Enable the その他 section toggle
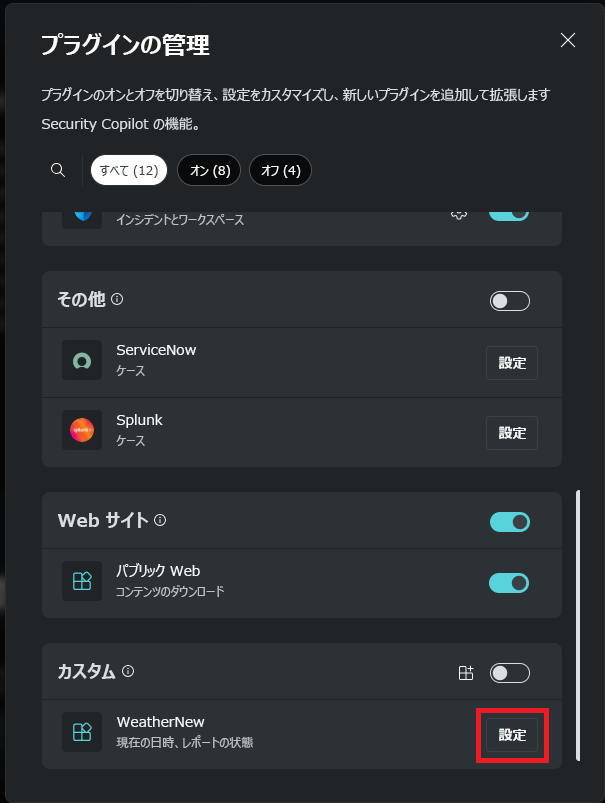Viewport: 605px width, 803px height. click(x=509, y=301)
